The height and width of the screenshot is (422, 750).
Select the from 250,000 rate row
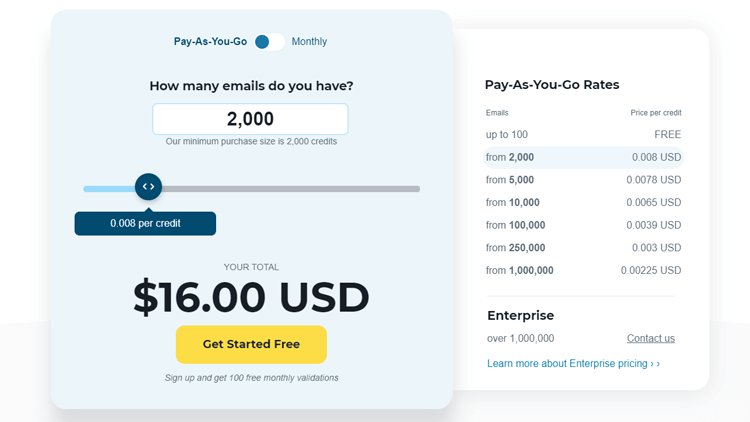click(583, 248)
